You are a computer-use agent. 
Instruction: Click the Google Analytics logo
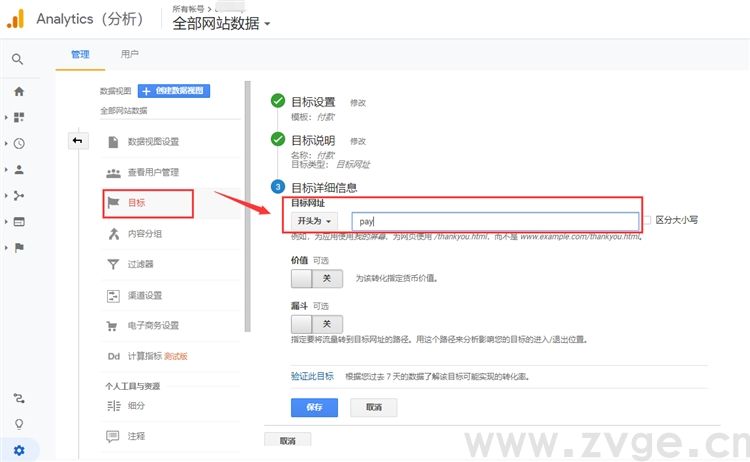(15, 19)
